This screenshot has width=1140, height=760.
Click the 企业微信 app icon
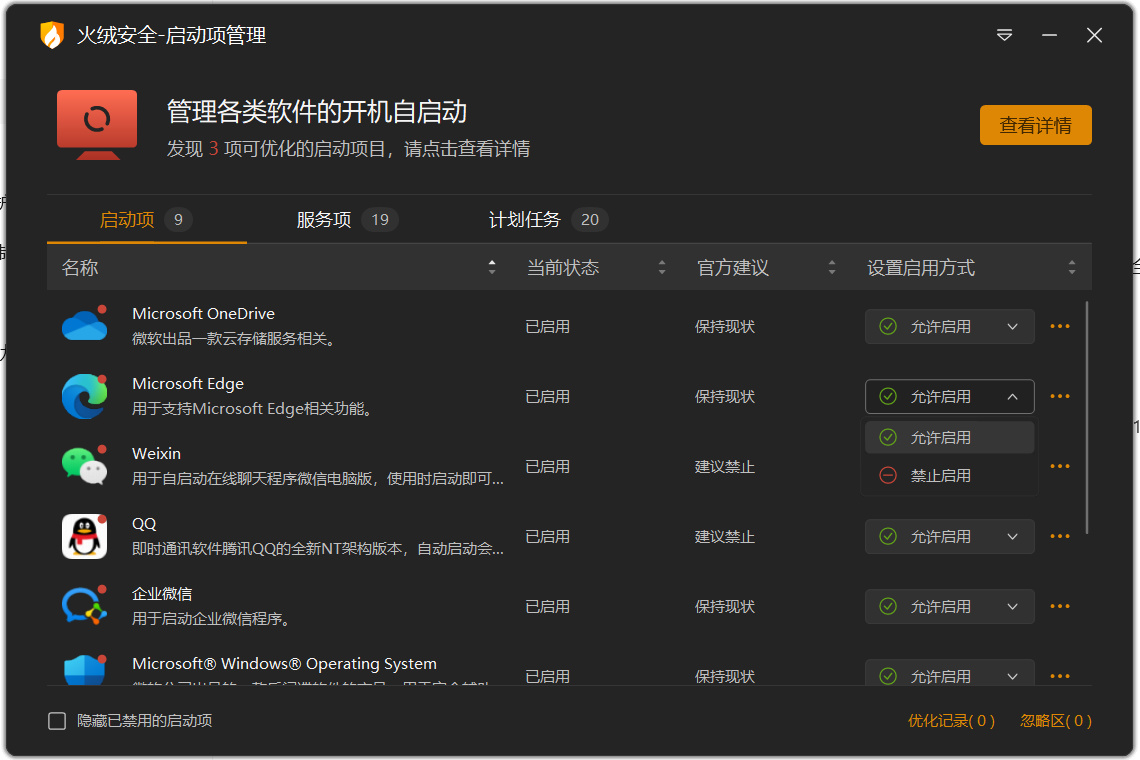(84, 606)
